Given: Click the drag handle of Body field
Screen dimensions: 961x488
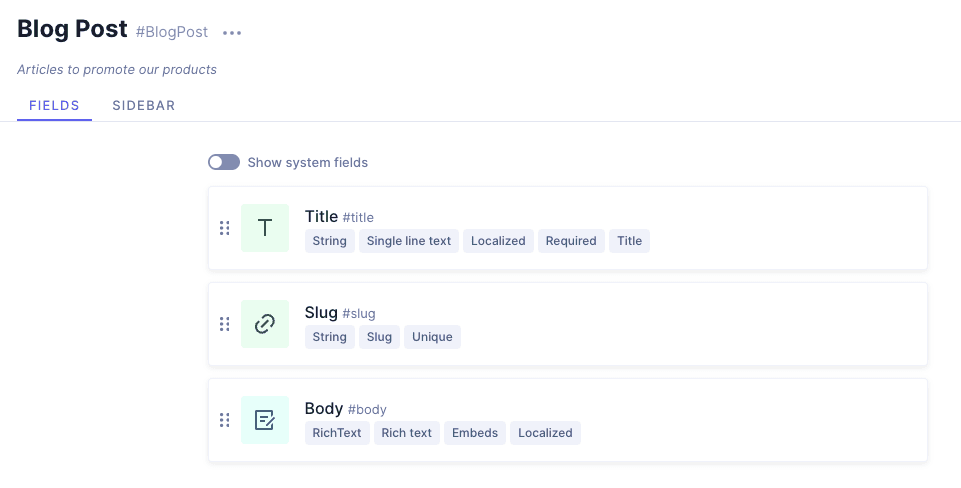Looking at the screenshot, I should (225, 420).
